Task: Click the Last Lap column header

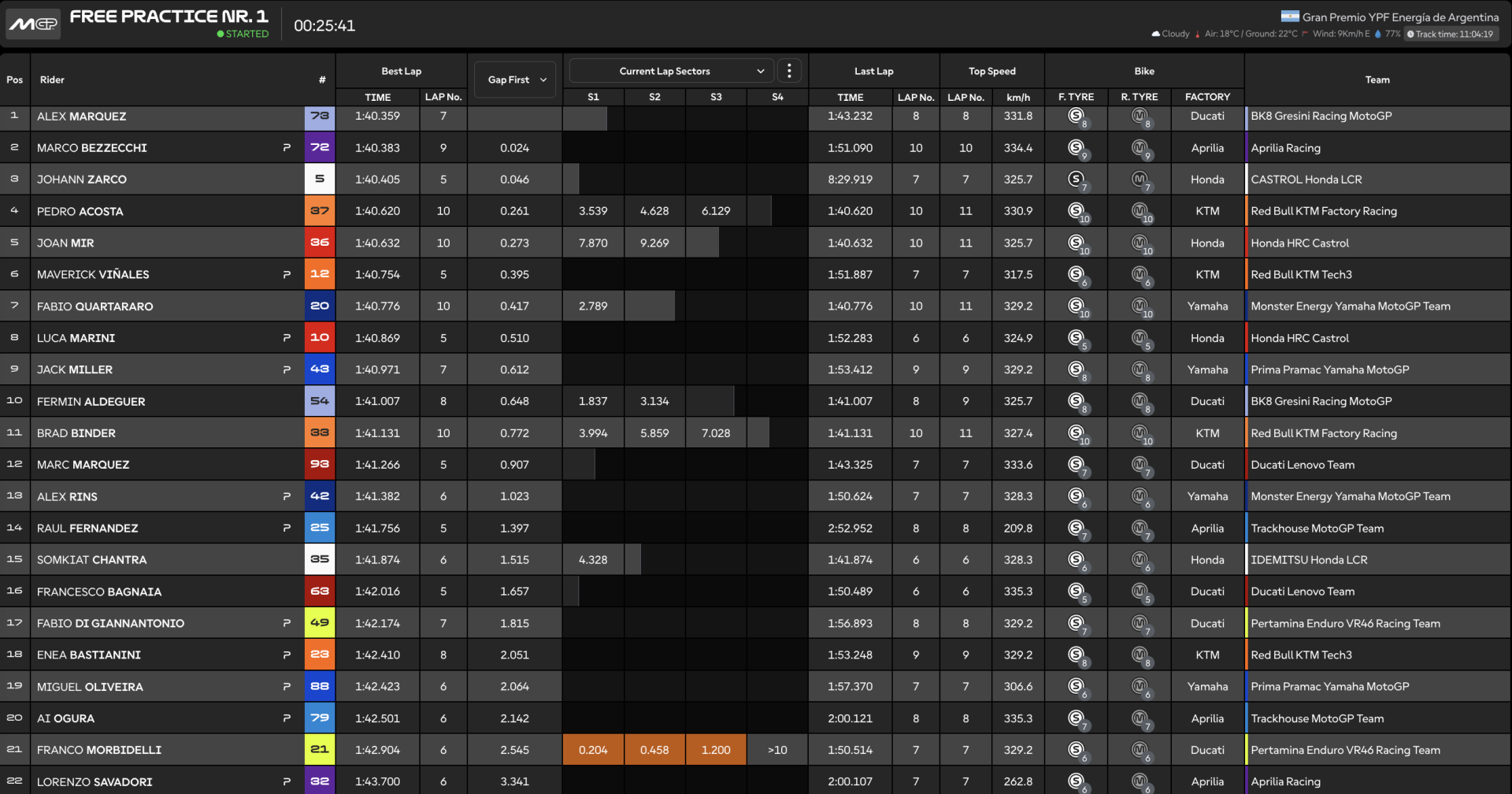Action: click(x=874, y=71)
